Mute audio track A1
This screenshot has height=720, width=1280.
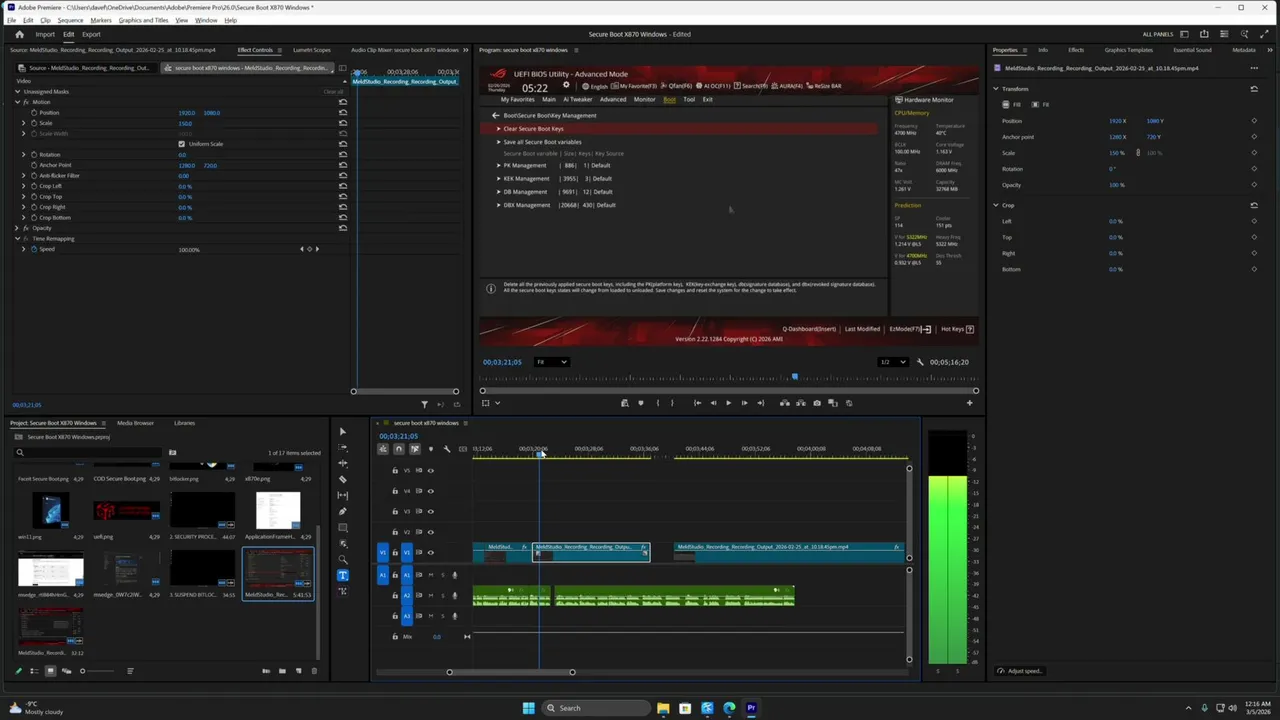point(431,575)
